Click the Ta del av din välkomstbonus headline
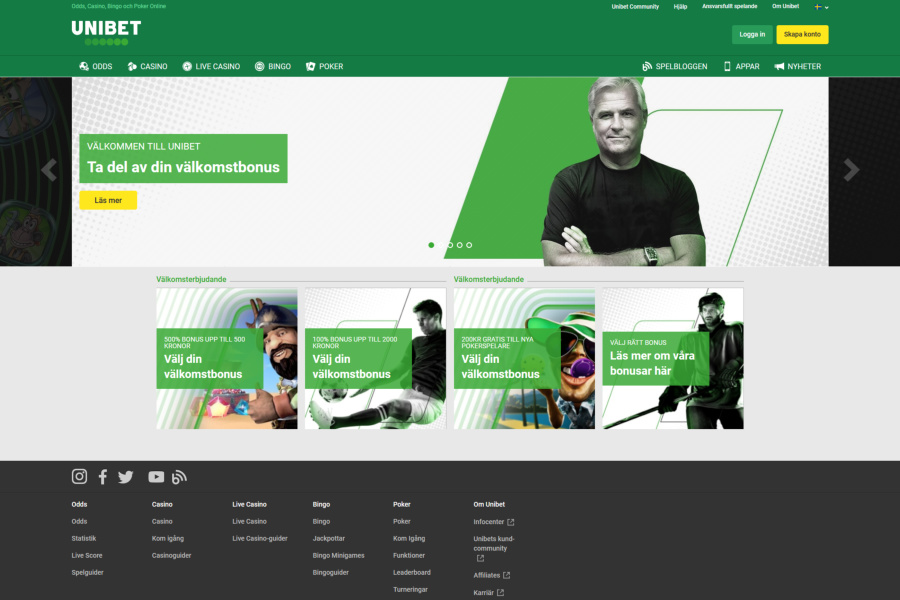The height and width of the screenshot is (600, 900). 183,167
